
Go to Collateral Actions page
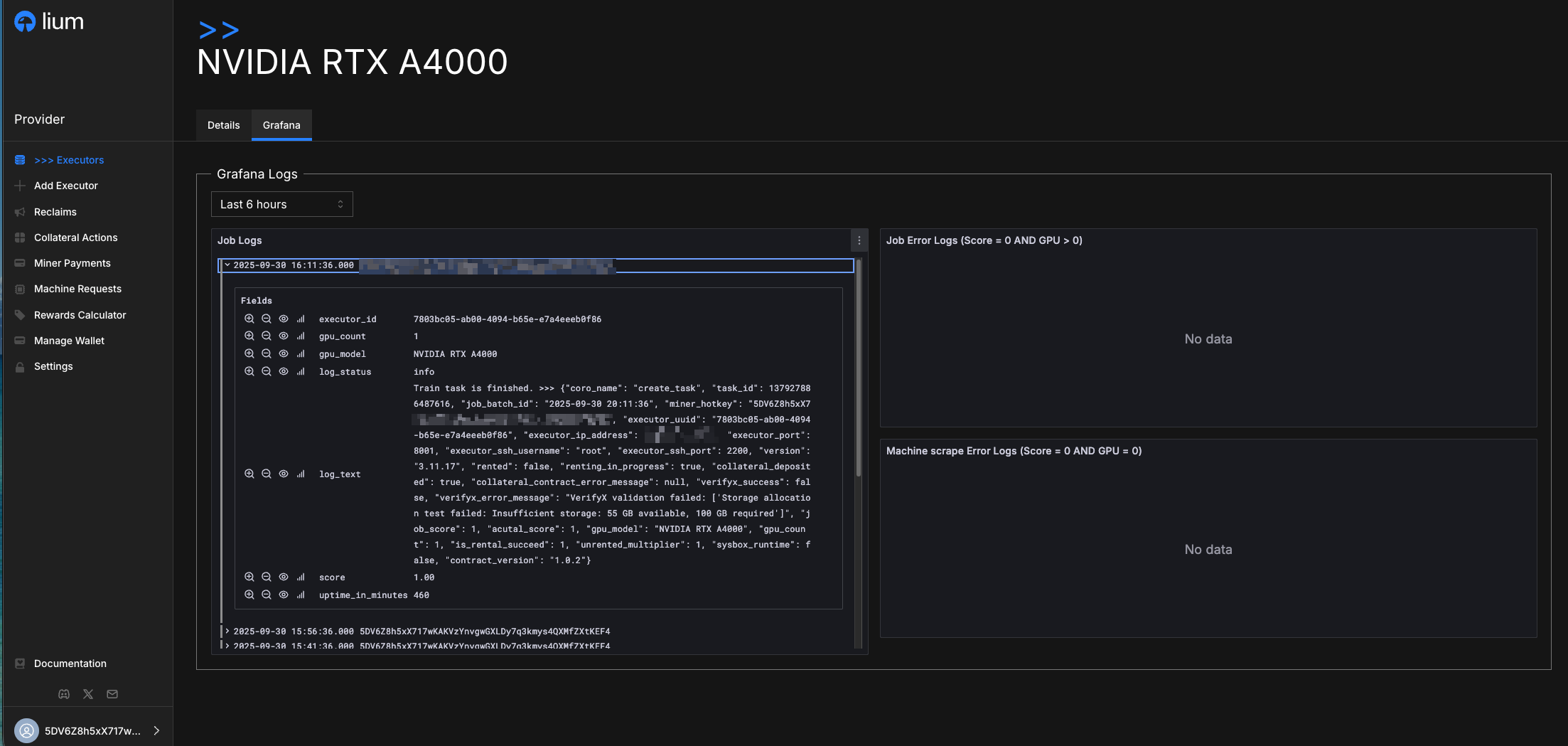(75, 238)
